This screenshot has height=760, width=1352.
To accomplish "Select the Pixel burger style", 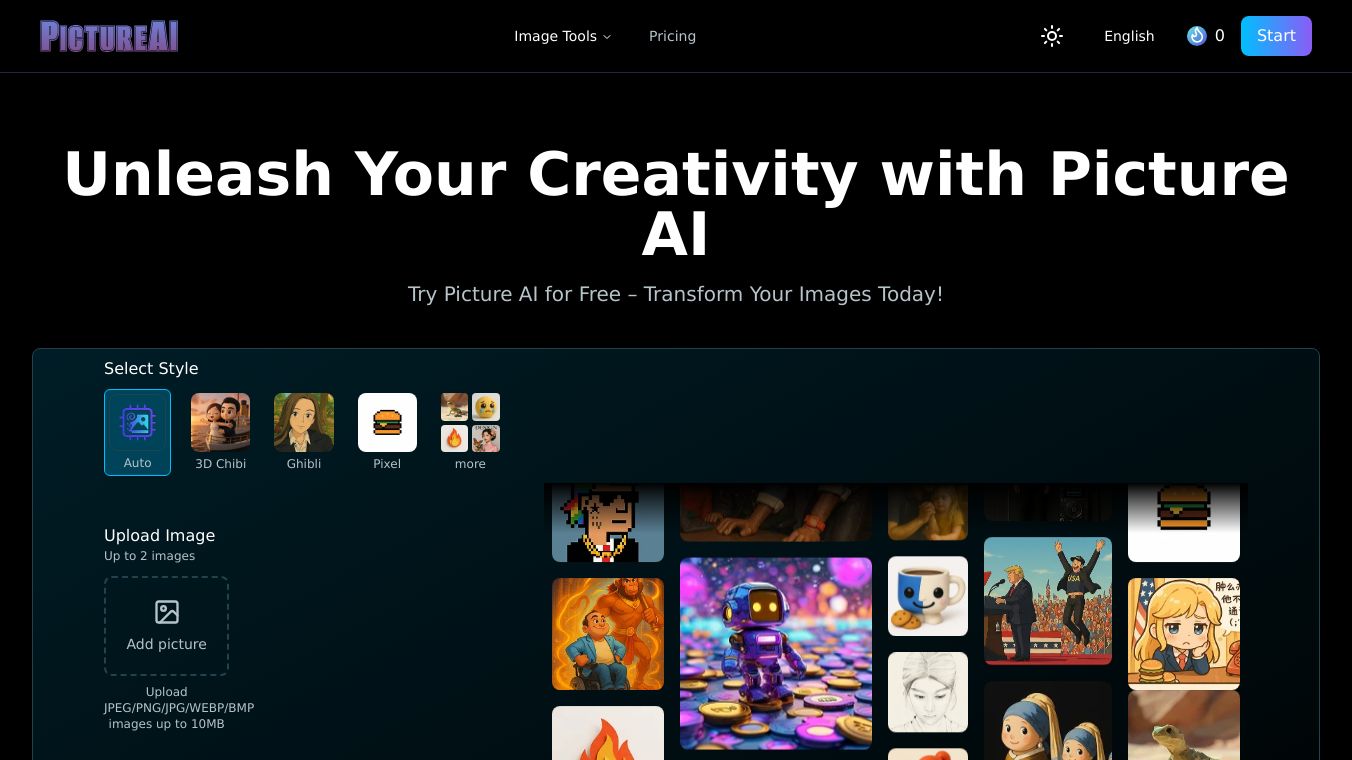I will (387, 432).
